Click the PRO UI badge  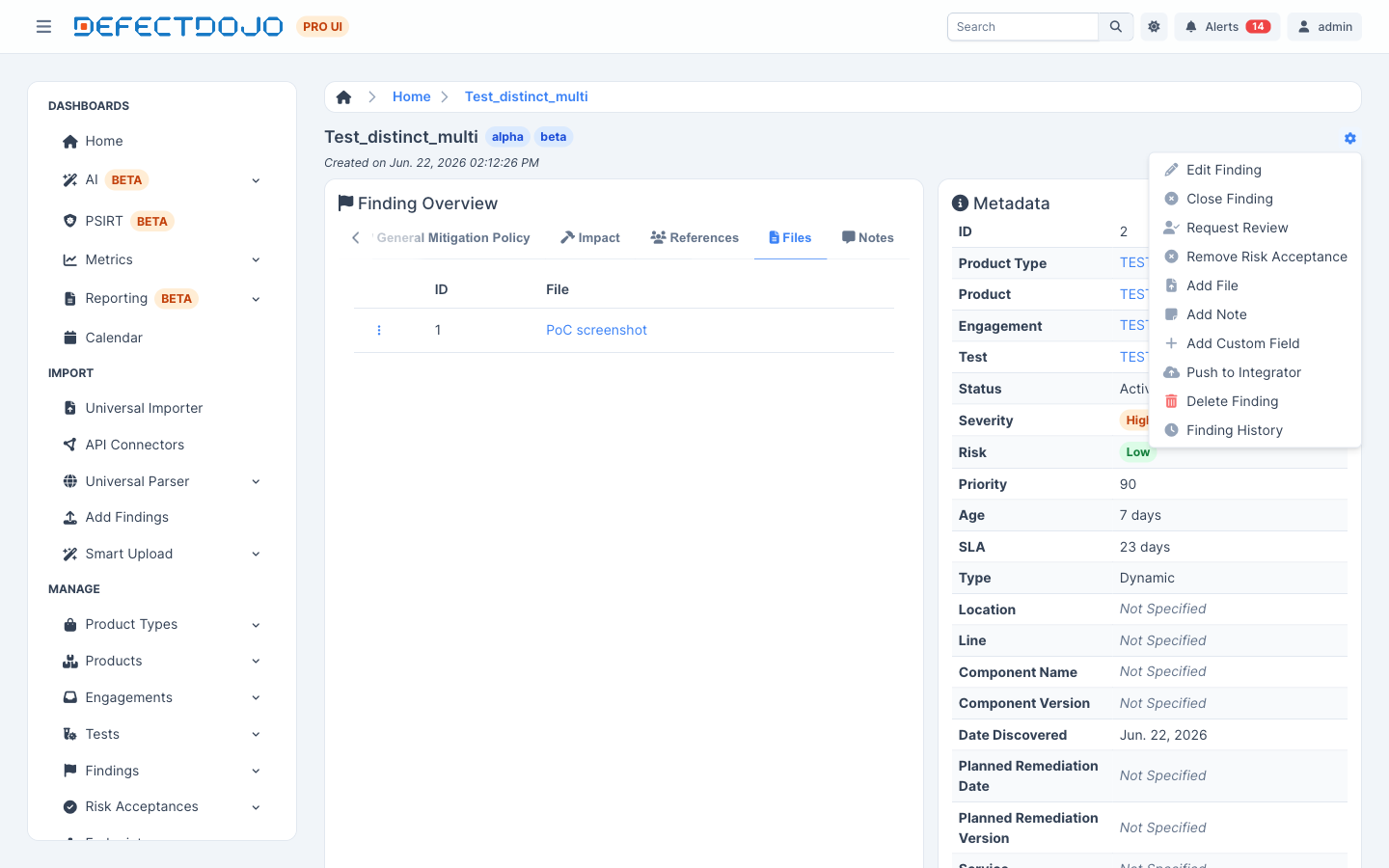(322, 27)
